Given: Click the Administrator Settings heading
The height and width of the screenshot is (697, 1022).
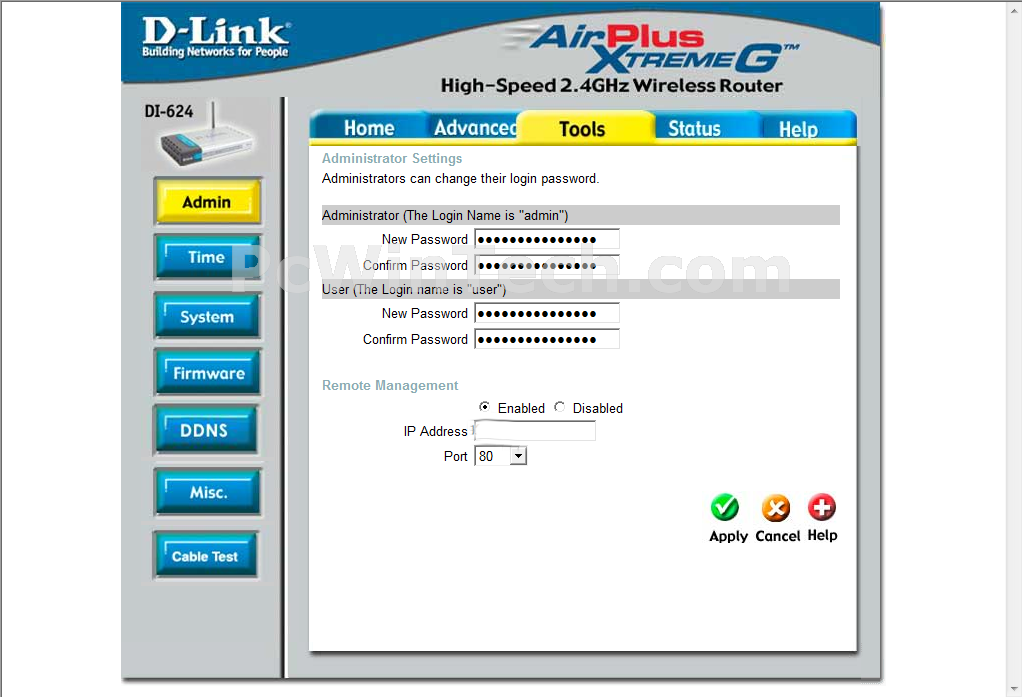Looking at the screenshot, I should coord(392,158).
